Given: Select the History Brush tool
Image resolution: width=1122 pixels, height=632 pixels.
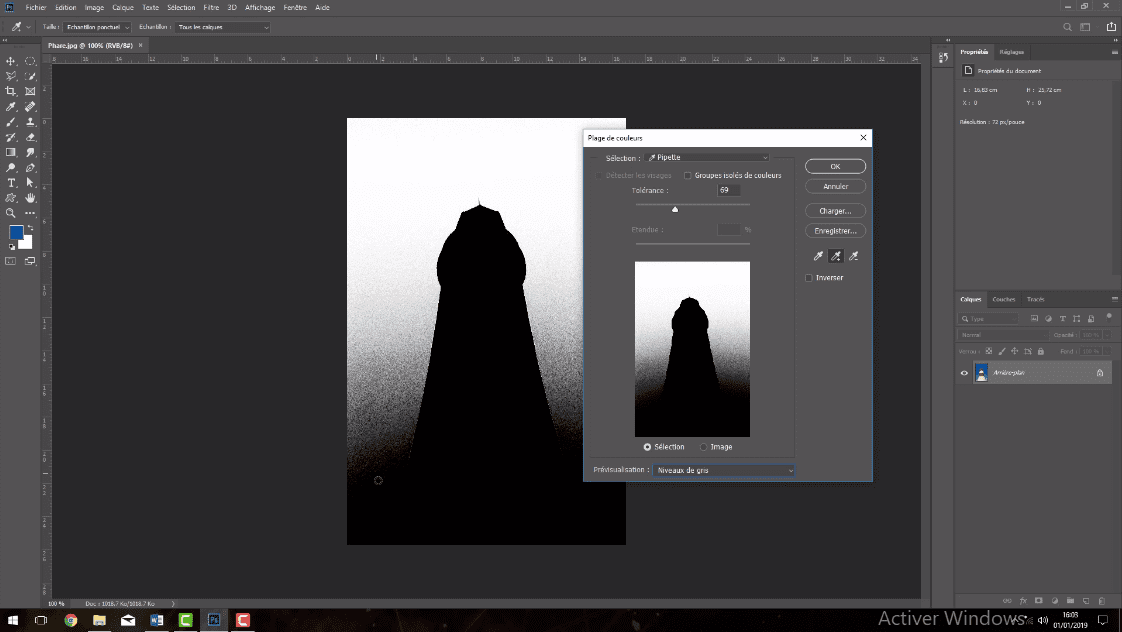Looking at the screenshot, I should click(x=11, y=137).
